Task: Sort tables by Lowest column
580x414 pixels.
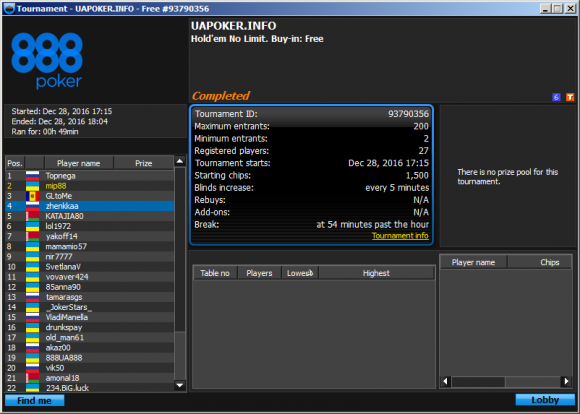Action: tap(300, 273)
